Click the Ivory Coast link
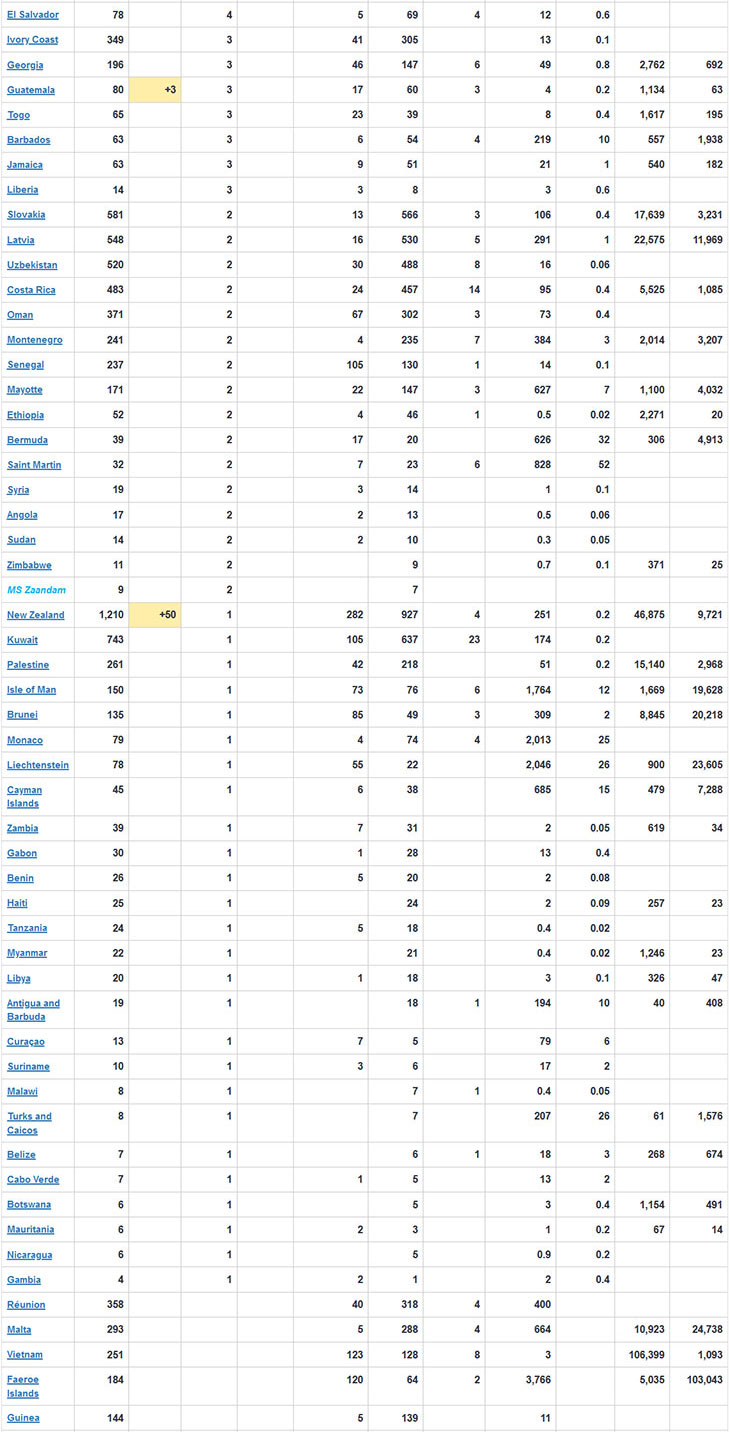The height and width of the screenshot is (1432, 730). point(33,40)
